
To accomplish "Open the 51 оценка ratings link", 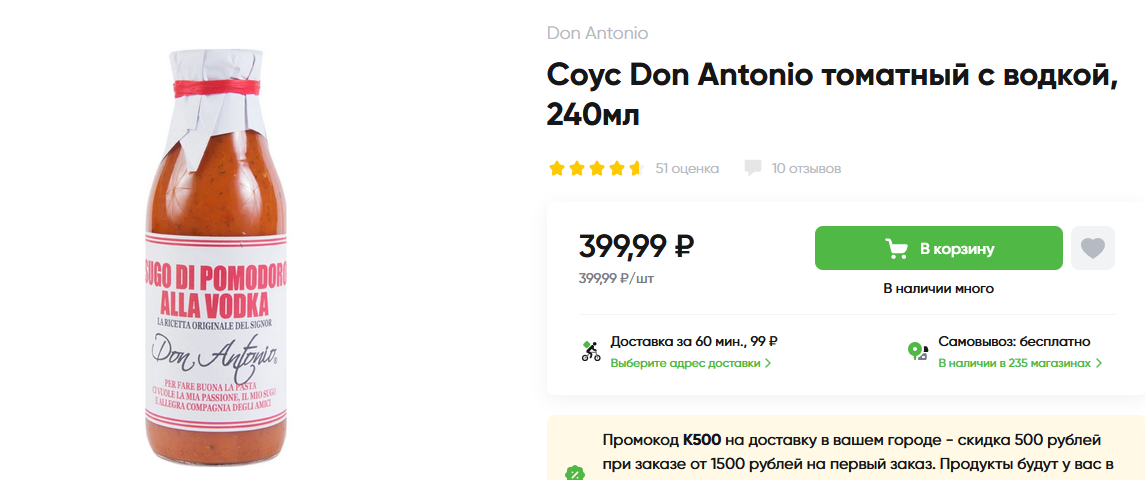I will click(687, 168).
